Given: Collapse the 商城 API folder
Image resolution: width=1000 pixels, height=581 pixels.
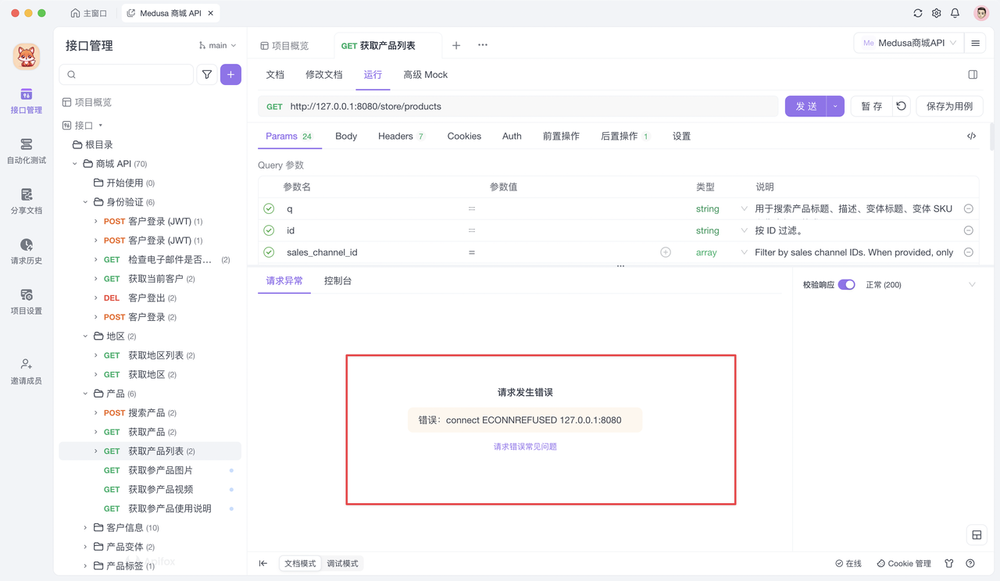Looking at the screenshot, I should [x=75, y=164].
